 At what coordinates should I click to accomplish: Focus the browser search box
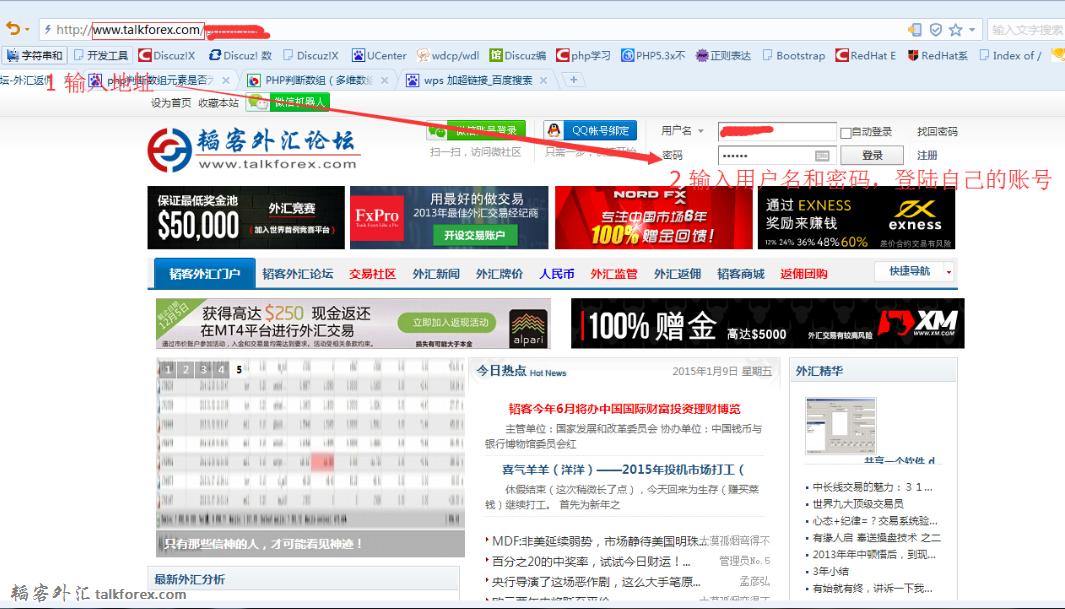(x=1026, y=30)
